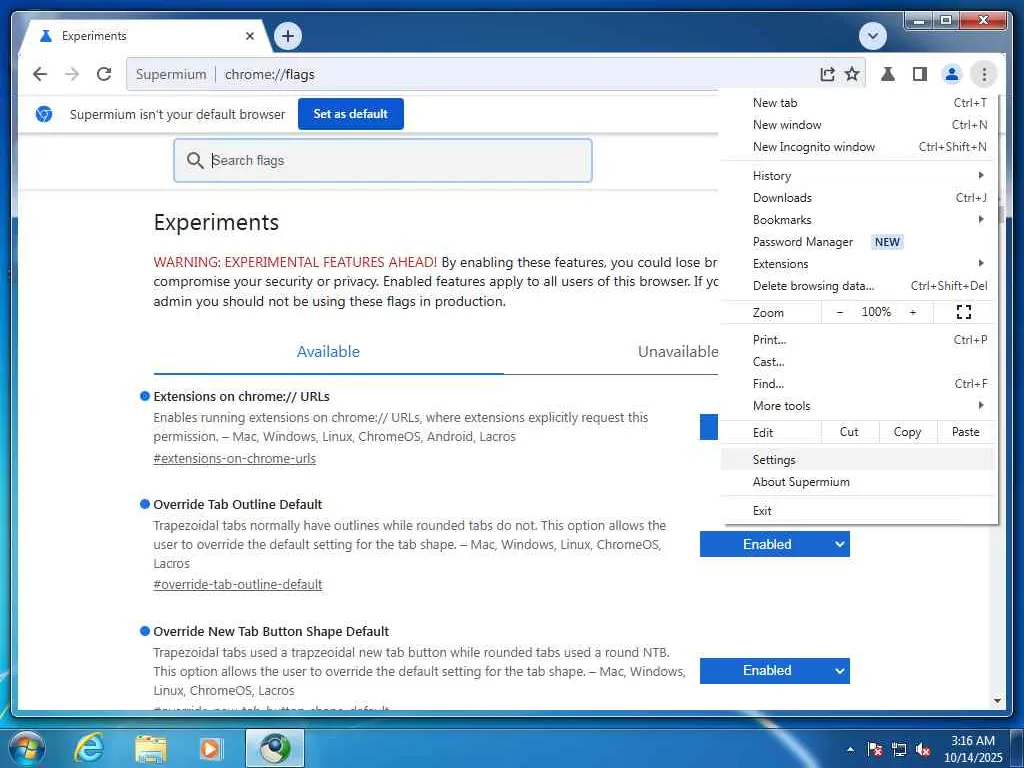Close the three-dot browser menu
The height and width of the screenshot is (768, 1024).
pyautogui.click(x=984, y=74)
